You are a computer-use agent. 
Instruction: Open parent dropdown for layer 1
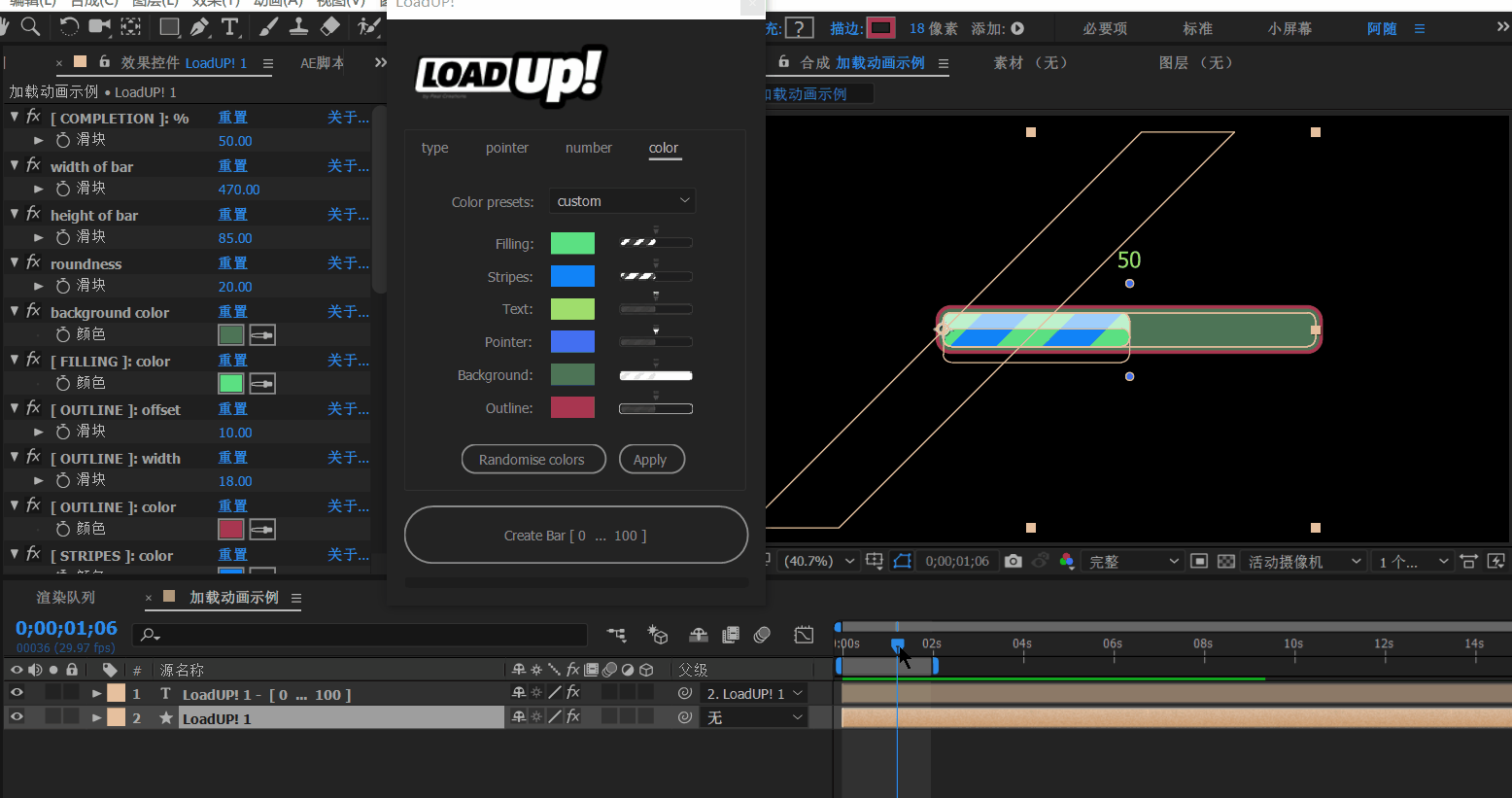pyautogui.click(x=754, y=693)
